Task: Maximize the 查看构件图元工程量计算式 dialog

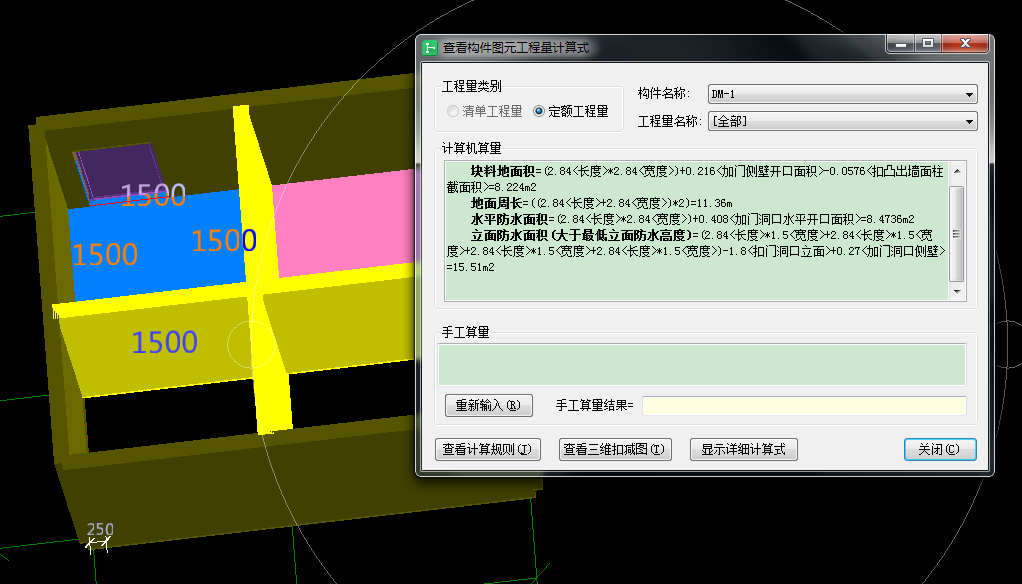Action: click(928, 44)
